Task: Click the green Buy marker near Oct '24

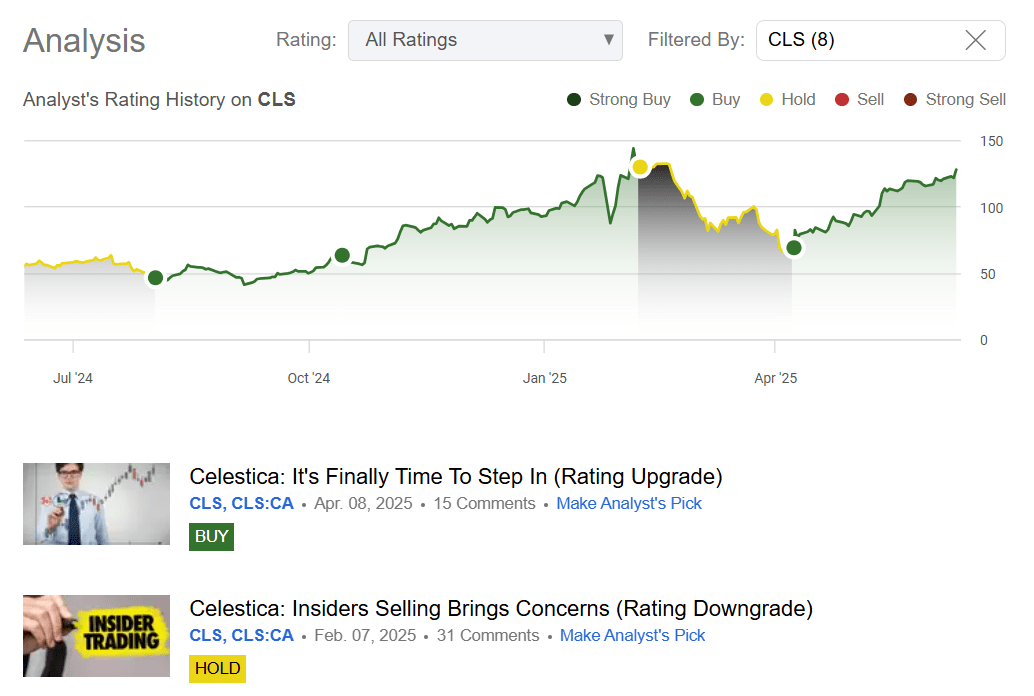Action: click(342, 255)
